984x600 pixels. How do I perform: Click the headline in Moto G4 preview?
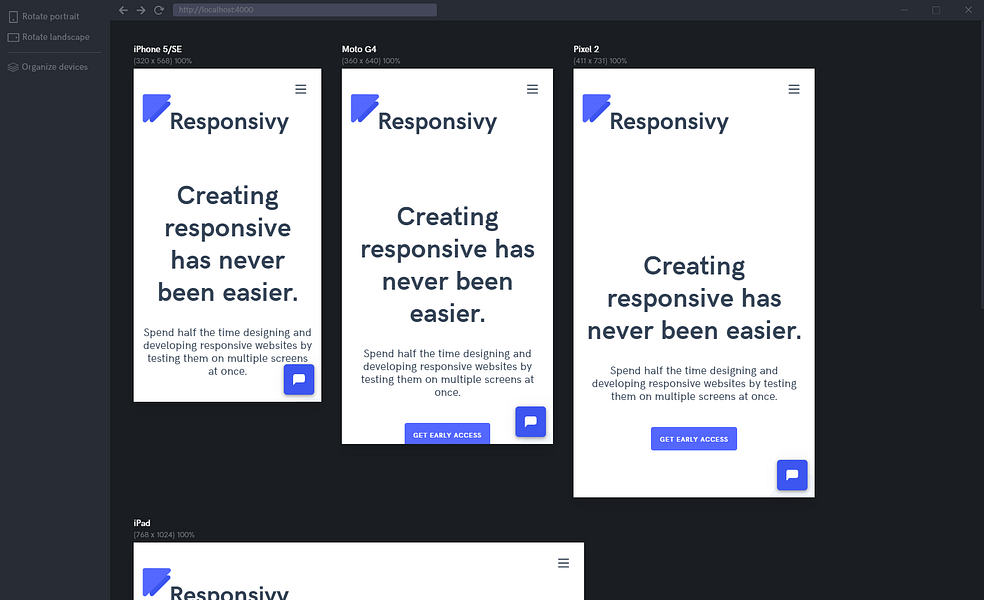[x=447, y=265]
